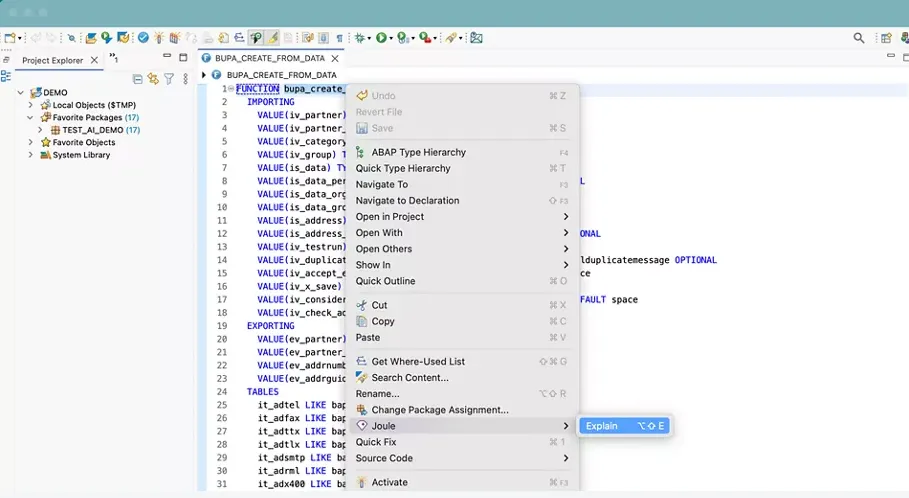Collapse the FUNCTION code fold on line 1

[230, 89]
